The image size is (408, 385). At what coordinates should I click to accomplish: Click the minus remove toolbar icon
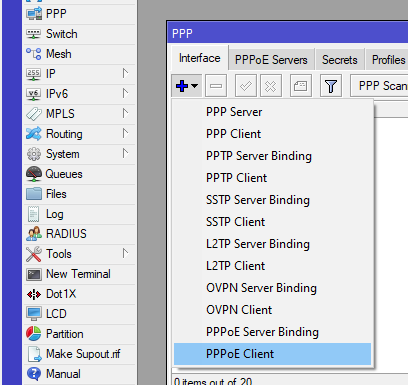pyautogui.click(x=216, y=86)
